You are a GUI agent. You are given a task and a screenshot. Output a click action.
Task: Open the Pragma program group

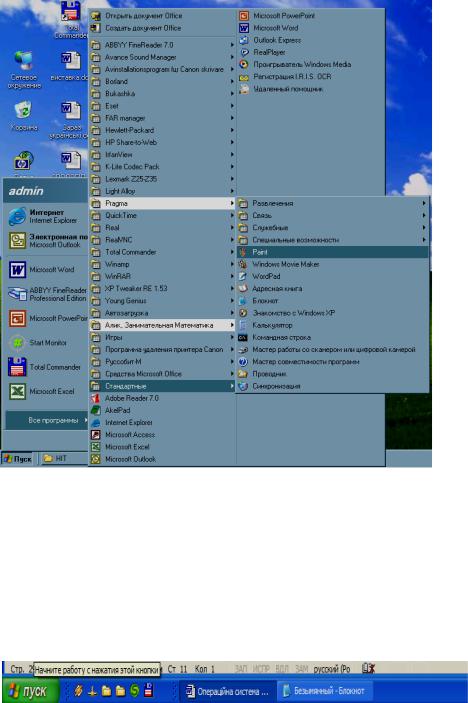(x=162, y=203)
